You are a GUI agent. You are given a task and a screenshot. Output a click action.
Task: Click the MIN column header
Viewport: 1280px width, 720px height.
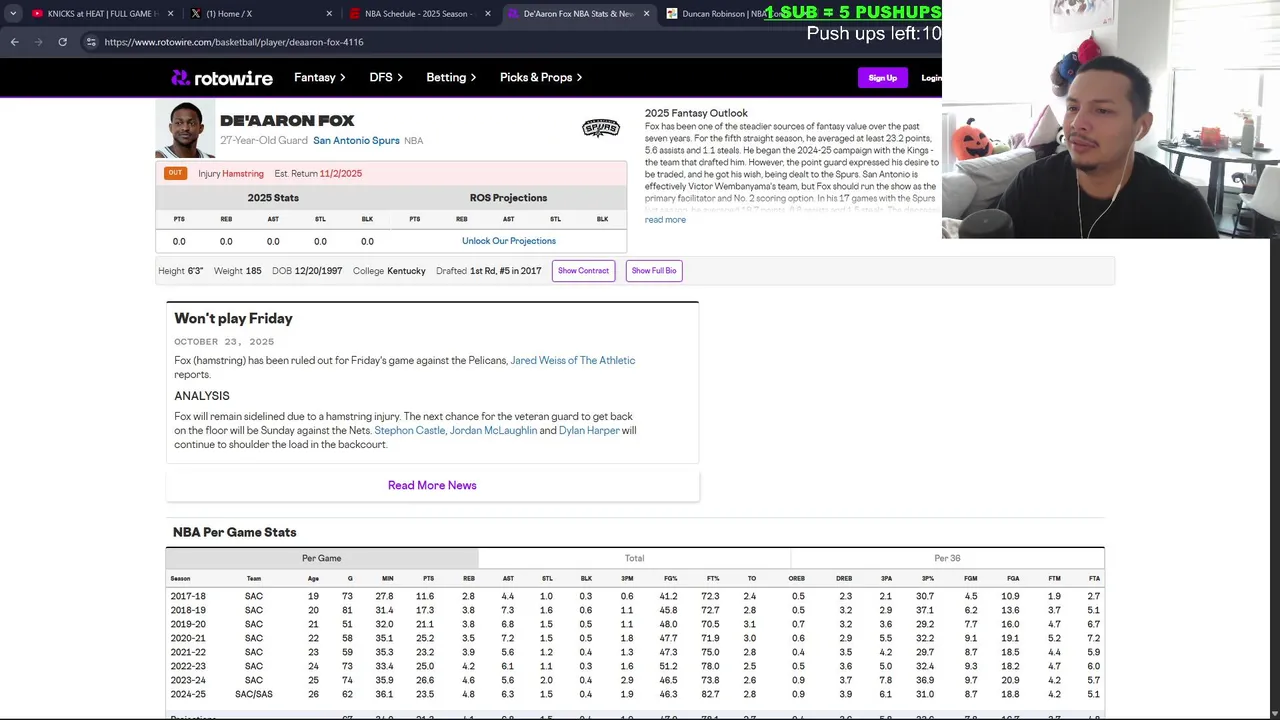coord(387,579)
